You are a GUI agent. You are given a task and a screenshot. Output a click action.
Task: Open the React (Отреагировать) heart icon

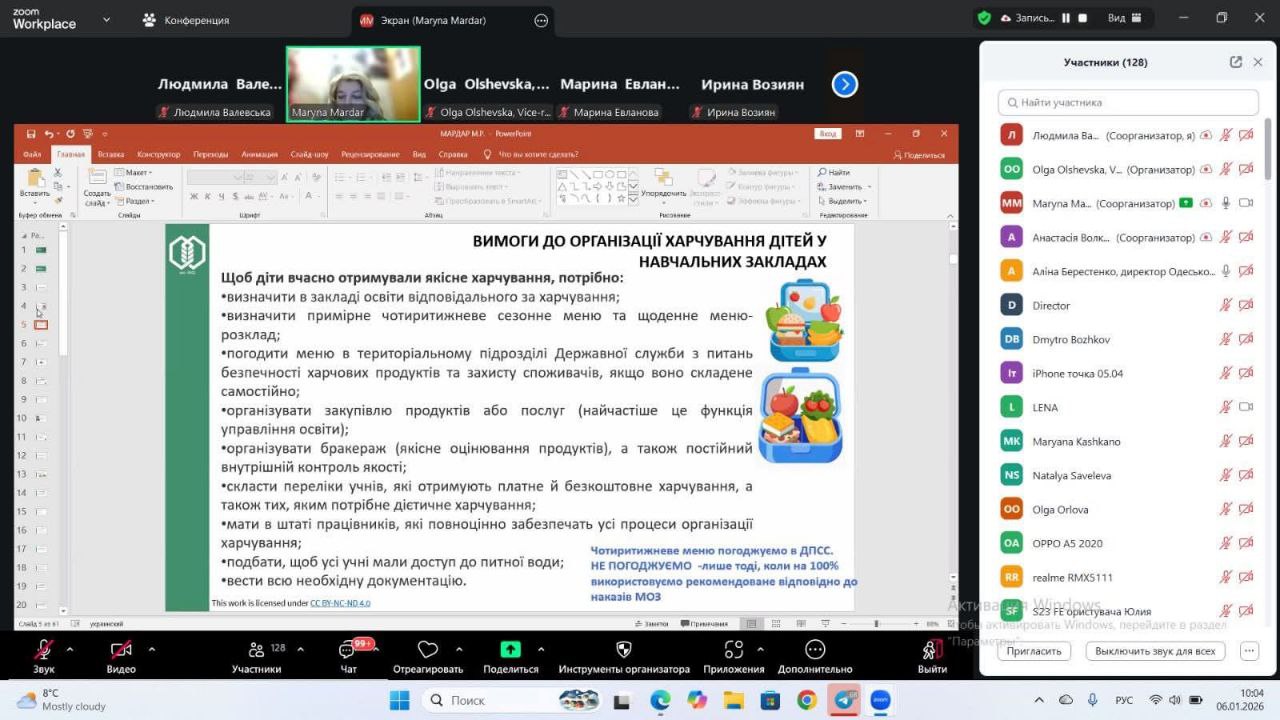tap(428, 650)
